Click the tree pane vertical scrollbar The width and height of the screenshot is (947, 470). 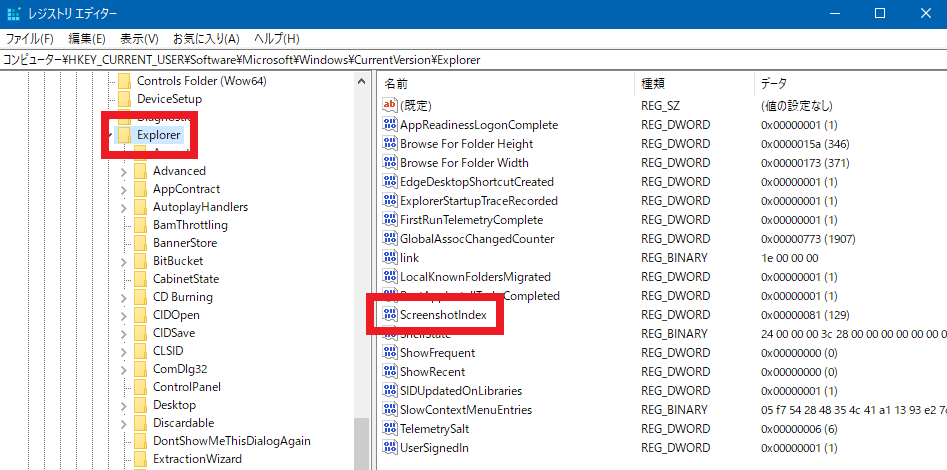click(x=361, y=300)
